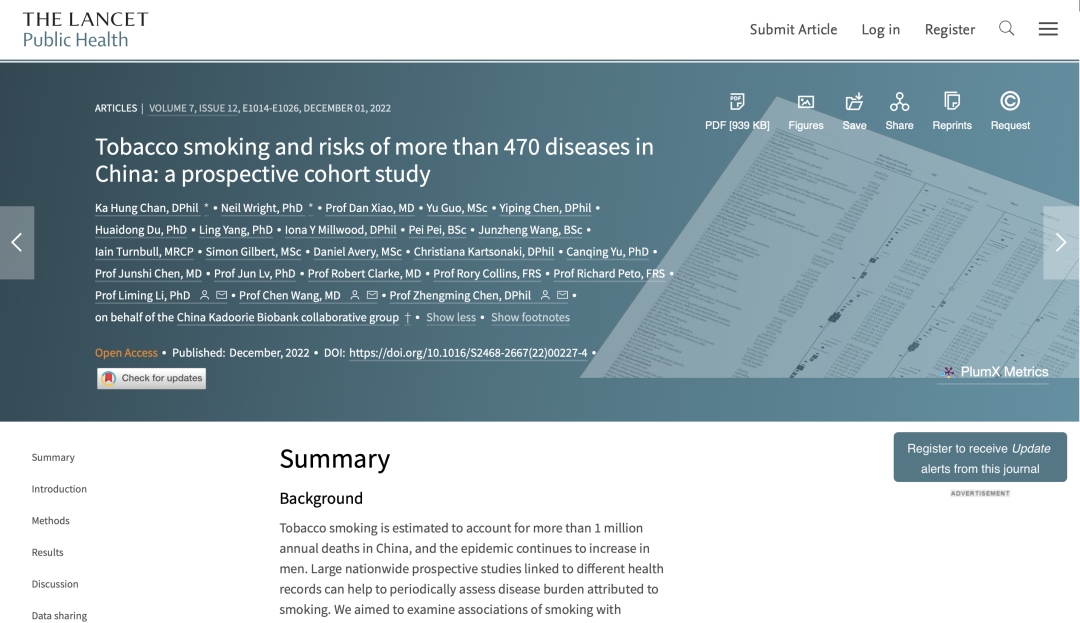Click the Share icon
Image resolution: width=1080 pixels, height=623 pixels.
click(x=899, y=102)
